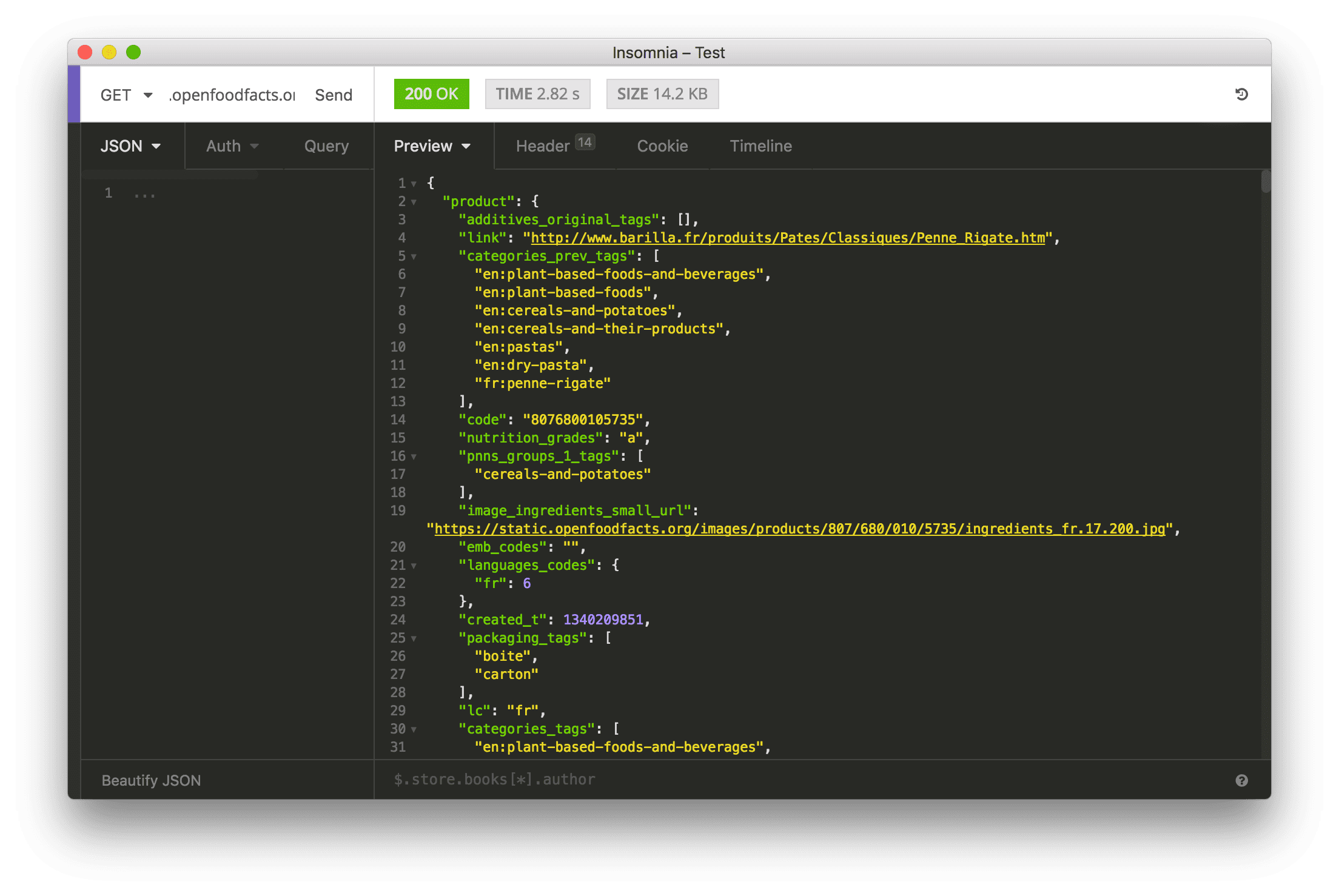Click the Header count badge 14
The width and height of the screenshot is (1339, 896).
(x=585, y=142)
